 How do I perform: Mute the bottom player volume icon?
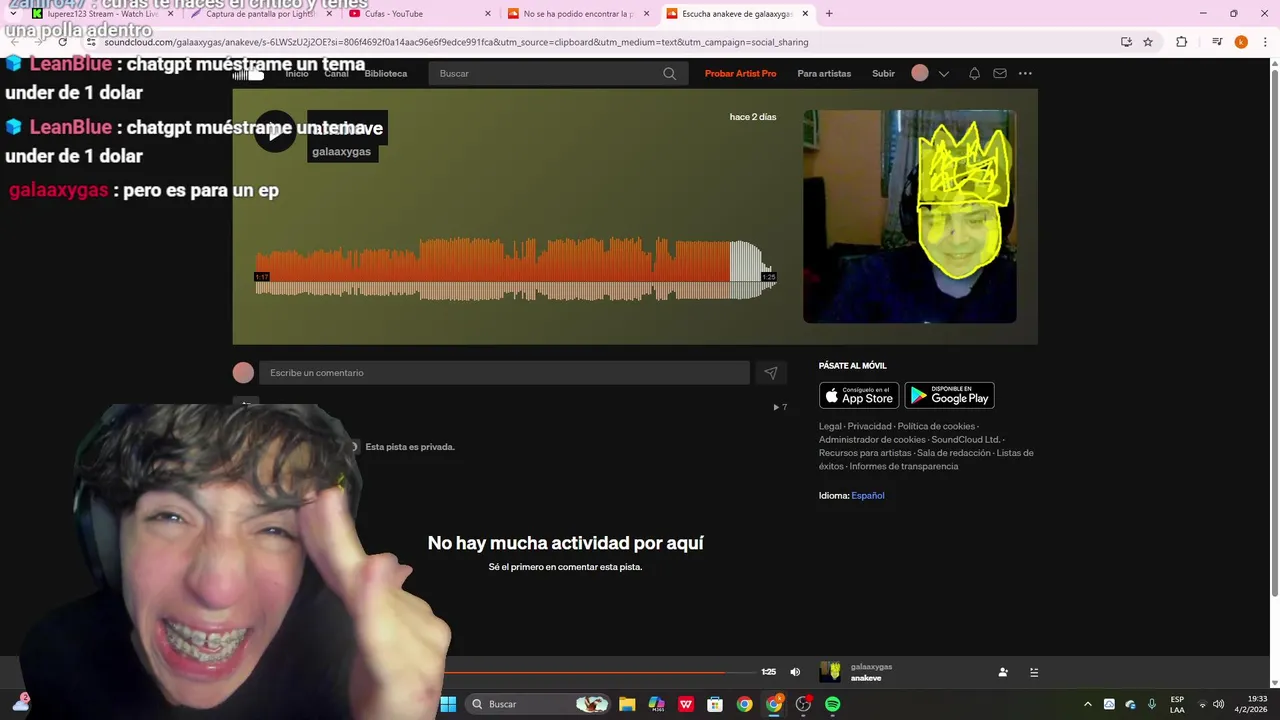click(795, 672)
